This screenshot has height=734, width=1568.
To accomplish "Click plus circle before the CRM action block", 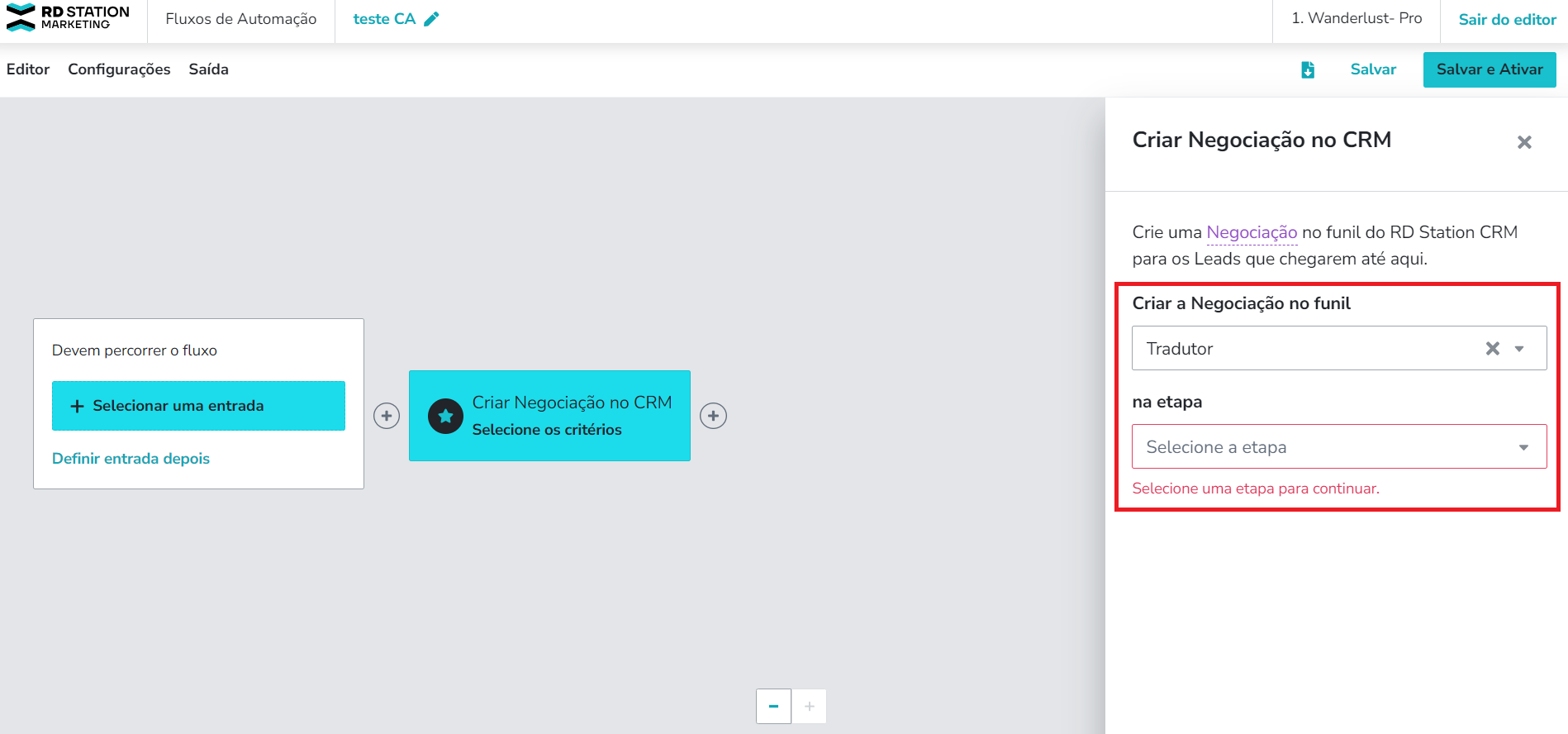I will tap(387, 416).
